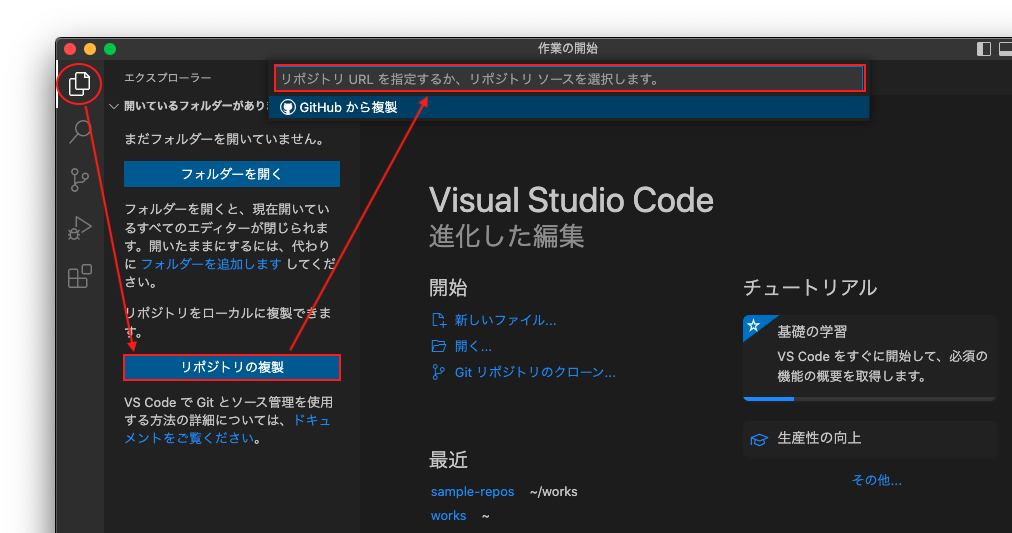Toggle primary sidebar layout icon in title bar
The height and width of the screenshot is (533, 1012).
[984, 49]
